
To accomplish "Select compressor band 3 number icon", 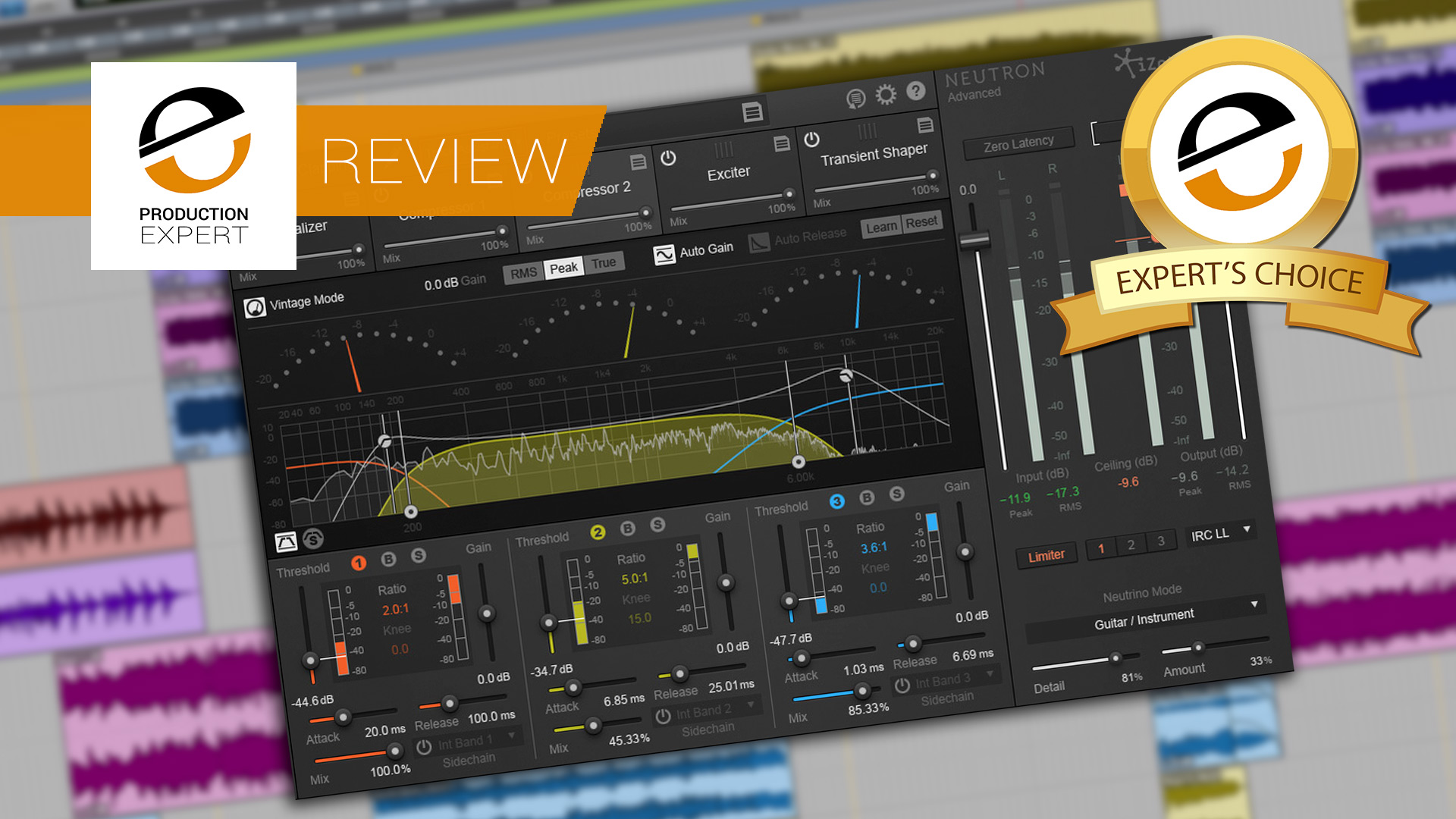I will click(836, 501).
